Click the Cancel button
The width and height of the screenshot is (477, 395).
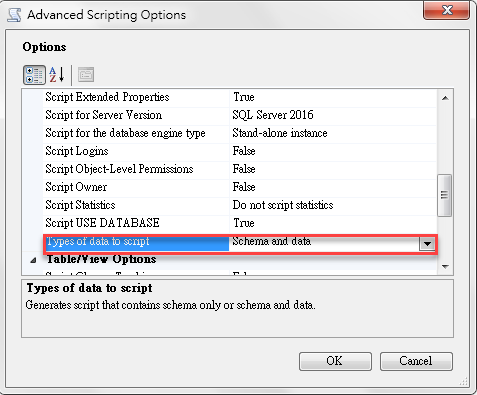[x=416, y=361]
